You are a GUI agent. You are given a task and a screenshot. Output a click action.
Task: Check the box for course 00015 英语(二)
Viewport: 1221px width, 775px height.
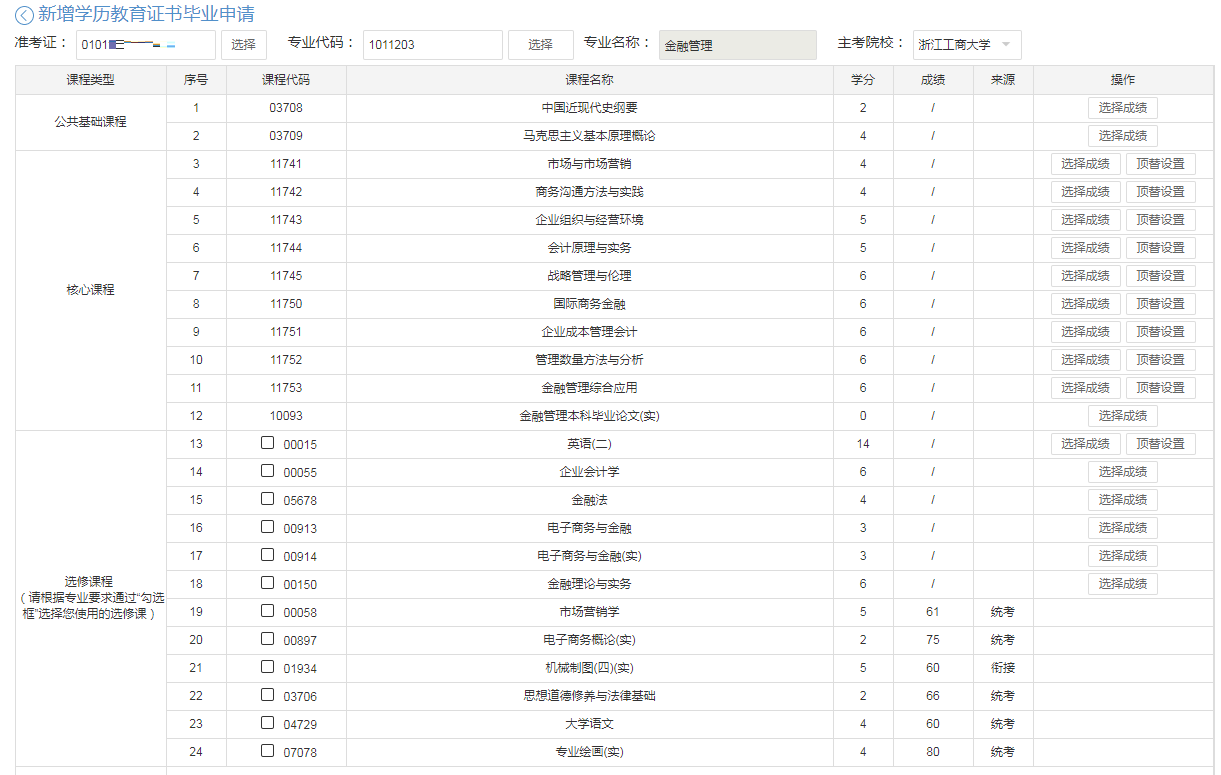click(x=267, y=442)
